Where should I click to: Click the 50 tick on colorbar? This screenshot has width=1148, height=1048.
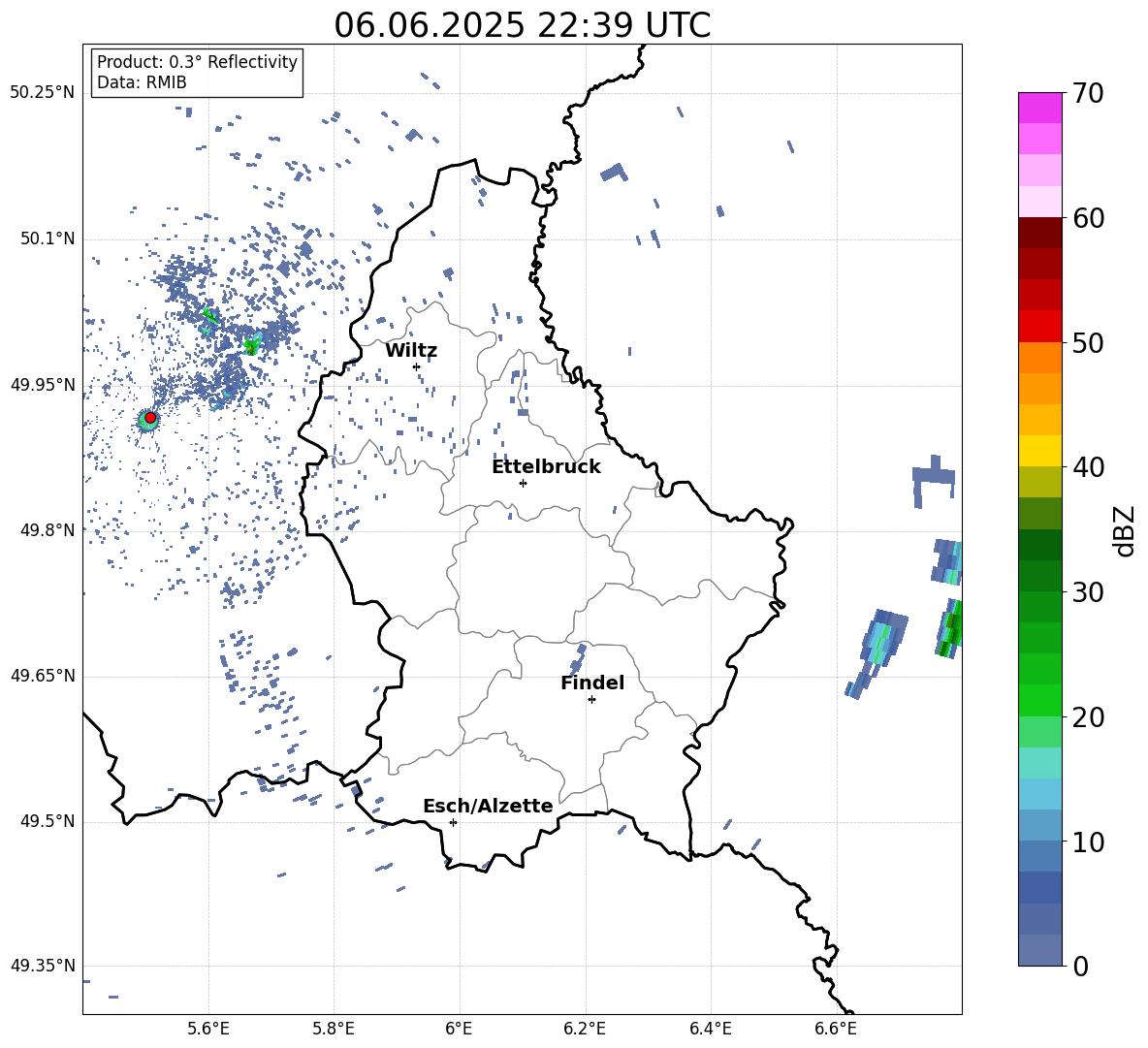click(1088, 342)
